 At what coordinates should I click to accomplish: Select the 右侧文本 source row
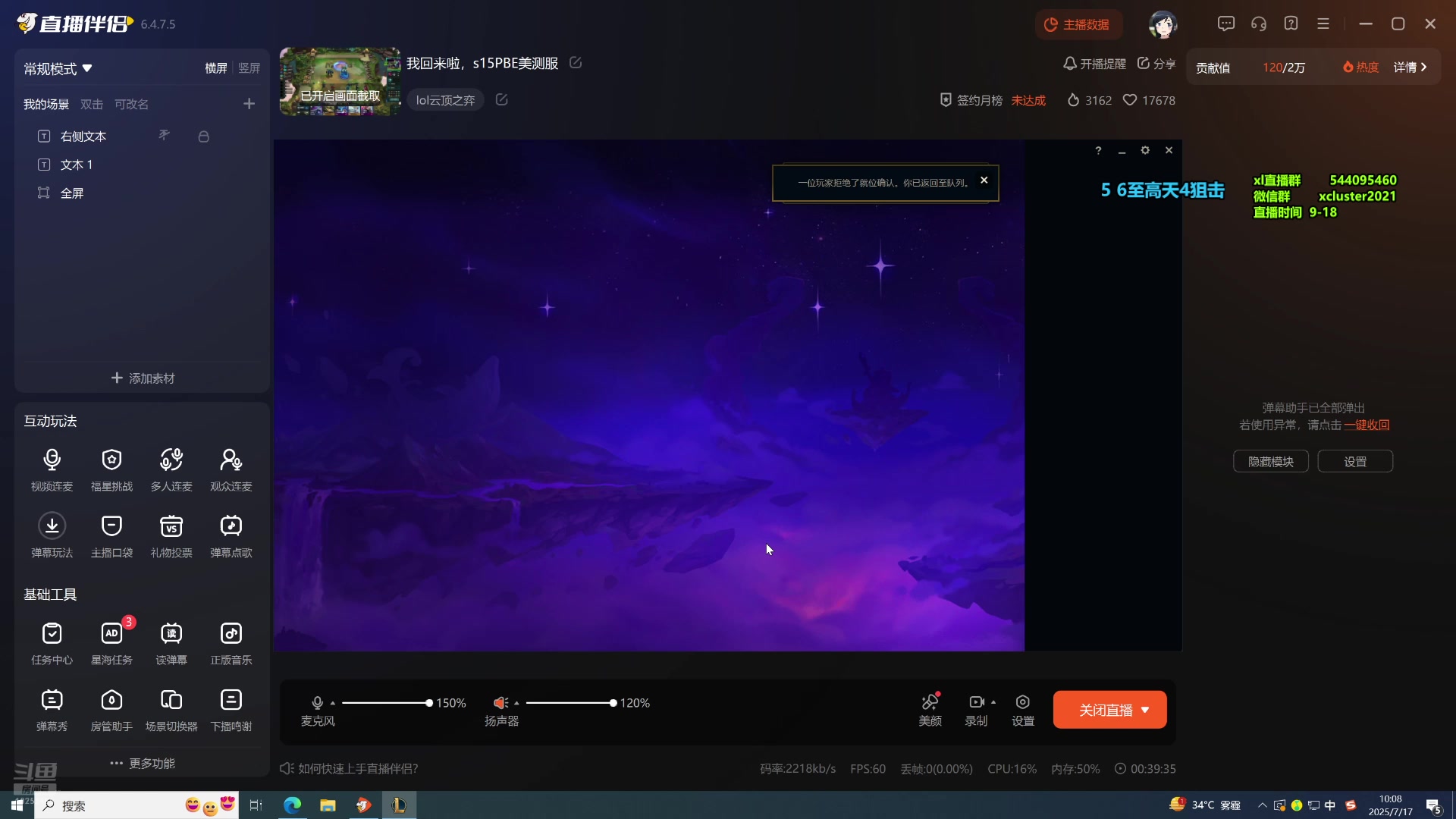pos(142,136)
